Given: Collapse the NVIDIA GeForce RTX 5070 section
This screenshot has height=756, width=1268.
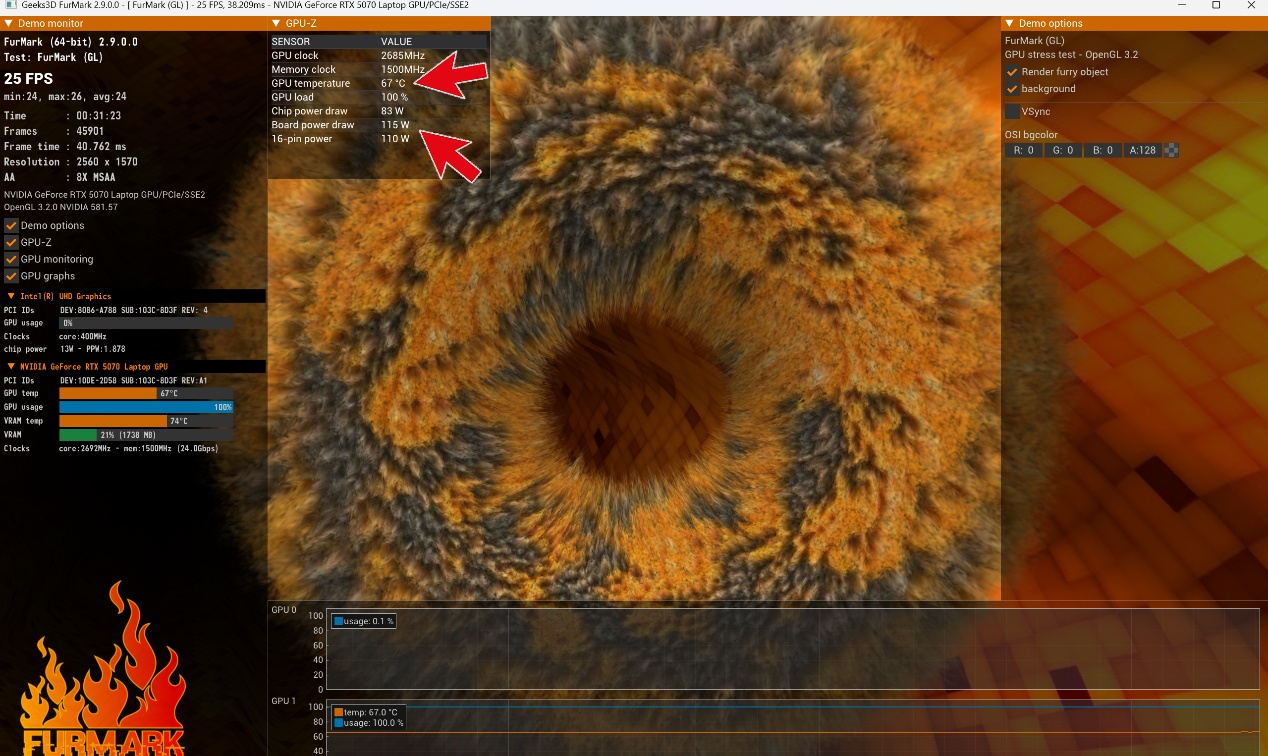Looking at the screenshot, I should [x=11, y=367].
